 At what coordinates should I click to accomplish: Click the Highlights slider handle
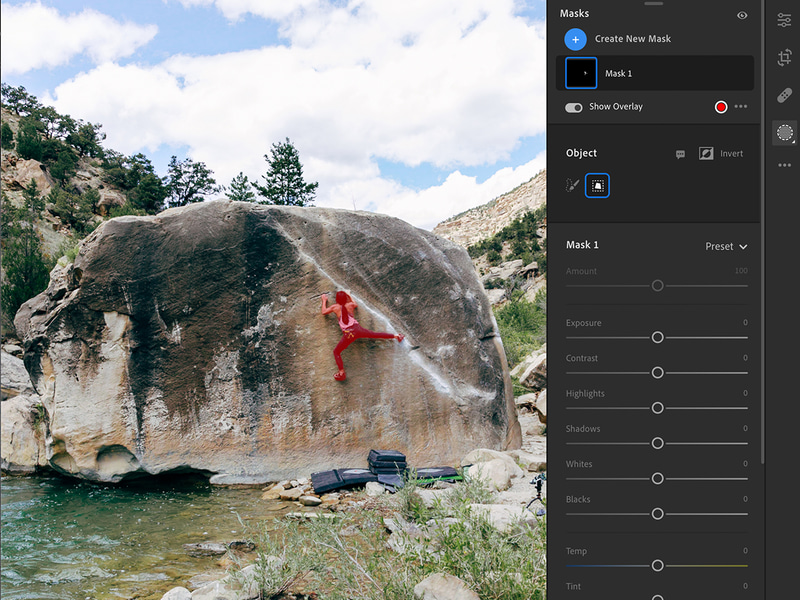tap(658, 408)
